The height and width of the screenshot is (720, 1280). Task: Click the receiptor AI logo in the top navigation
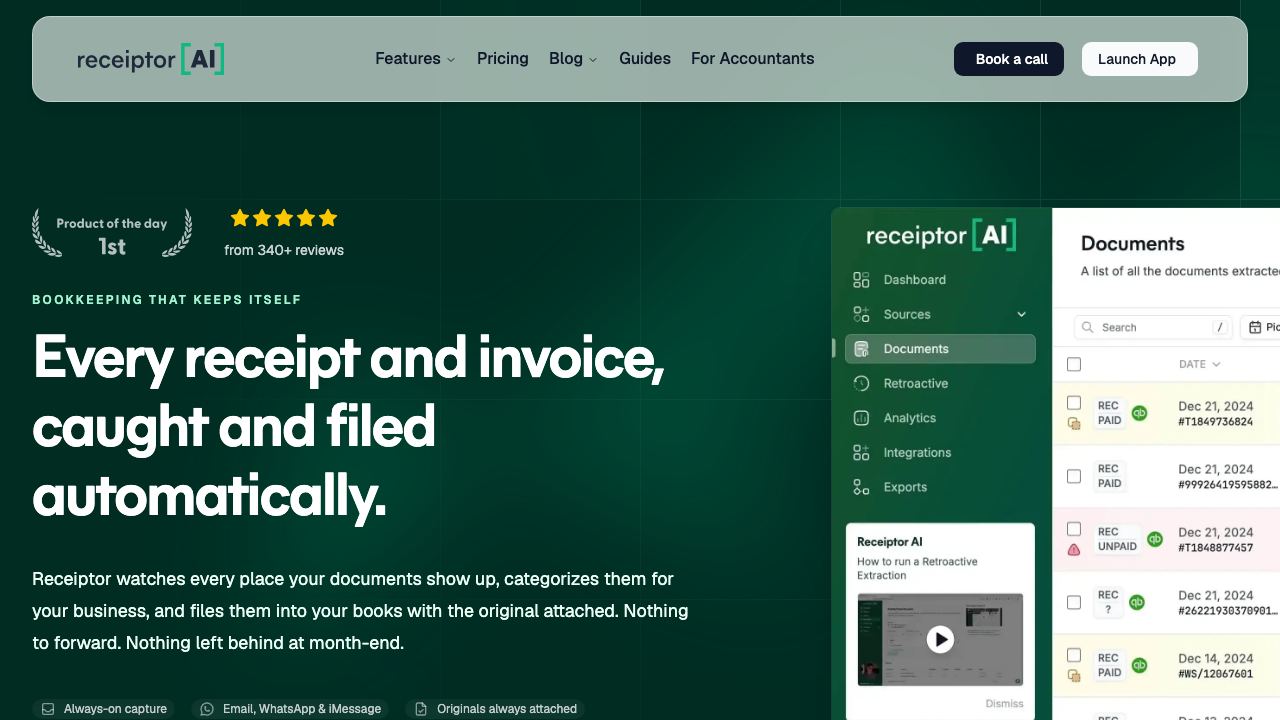tap(150, 59)
